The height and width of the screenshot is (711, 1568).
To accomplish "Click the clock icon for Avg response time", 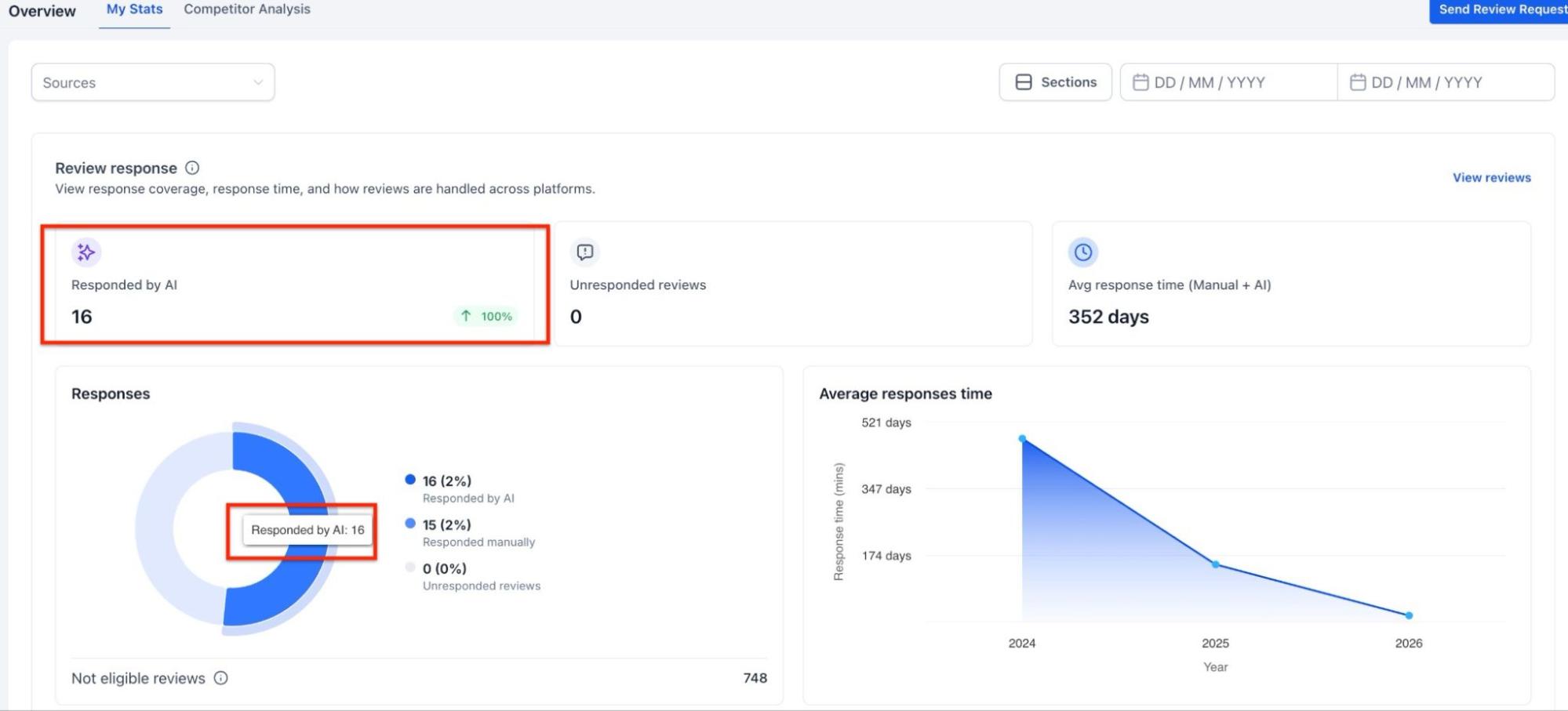I will point(1082,252).
